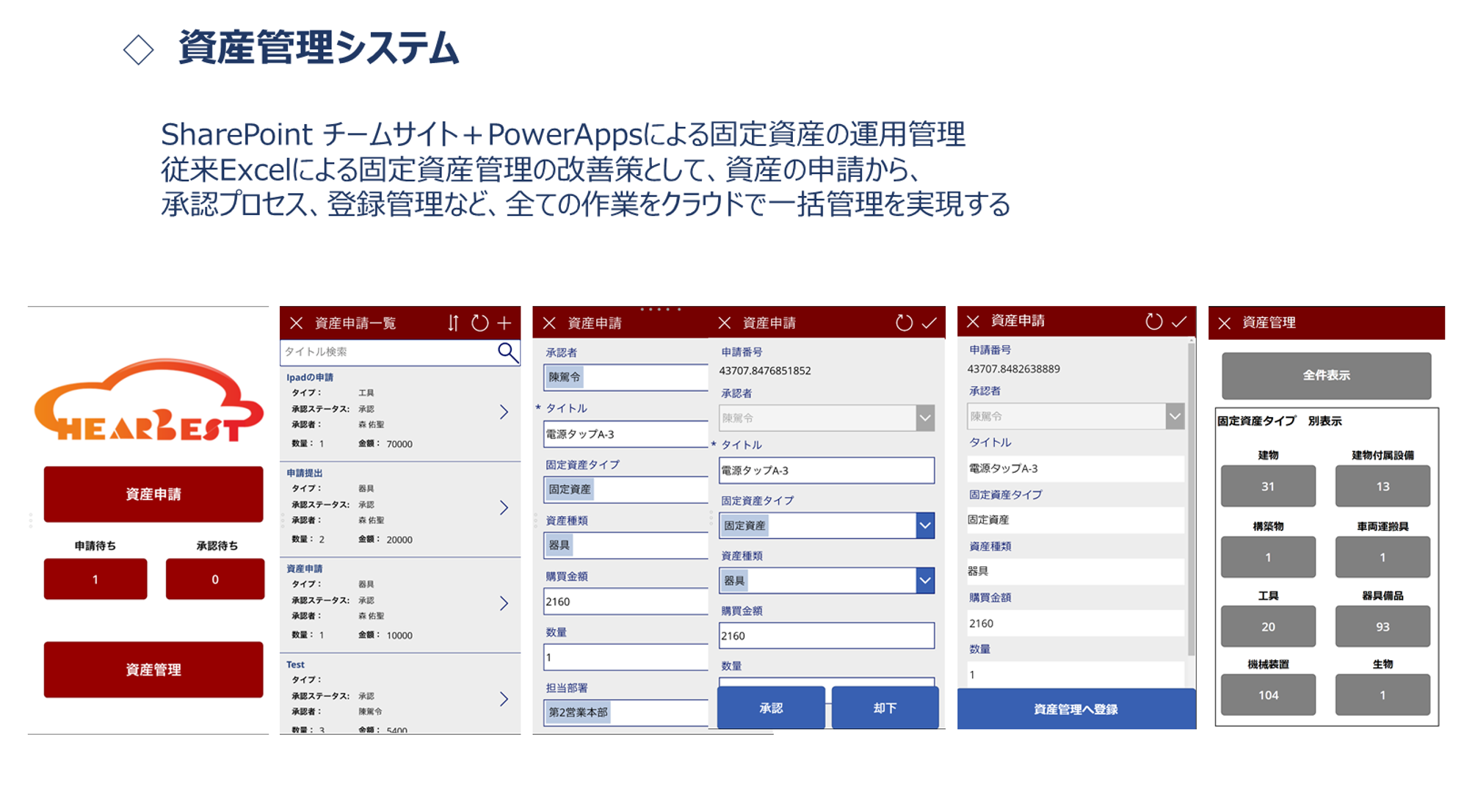Image resolution: width=1464 pixels, height=812 pixels.
Task: Click the magnifier icon in タイトル検索
Action: tap(507, 352)
